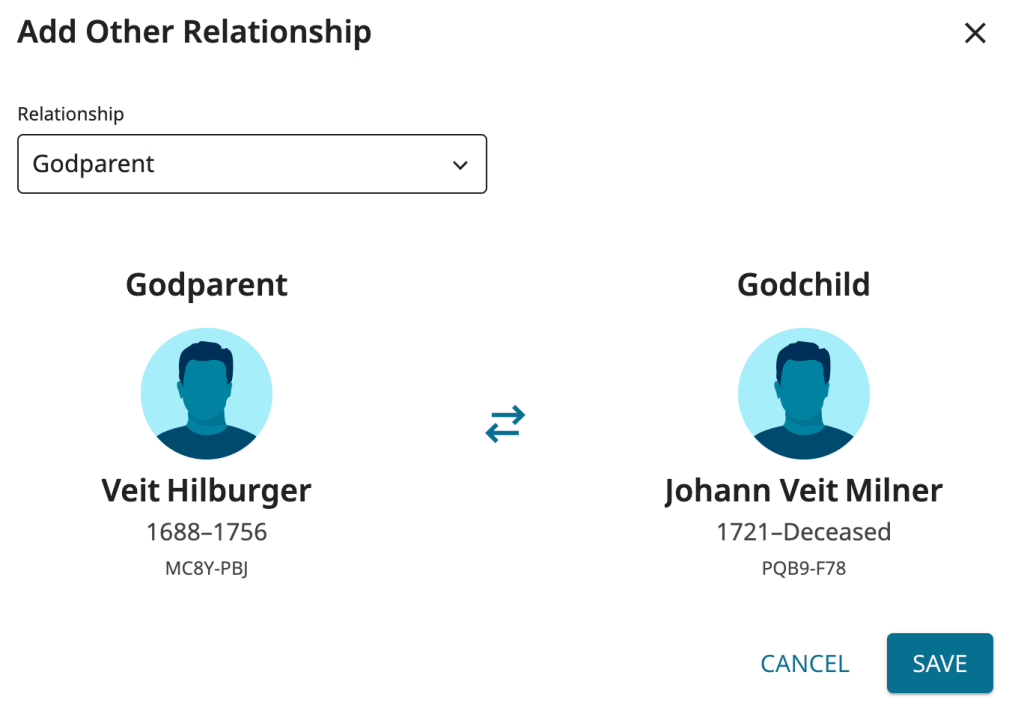Click the chevron arrow in Relationship box
Viewport: 1024px width, 711px height.
tap(460, 165)
